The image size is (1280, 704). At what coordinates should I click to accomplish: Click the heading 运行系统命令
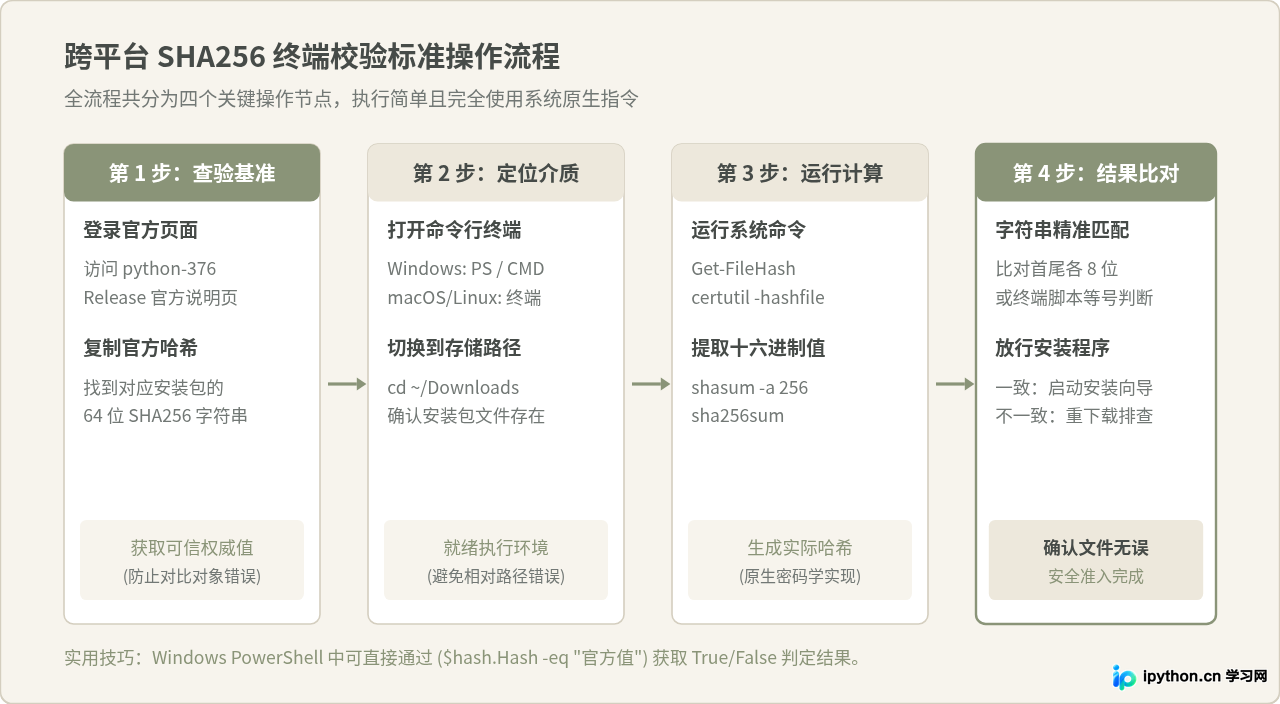749,230
